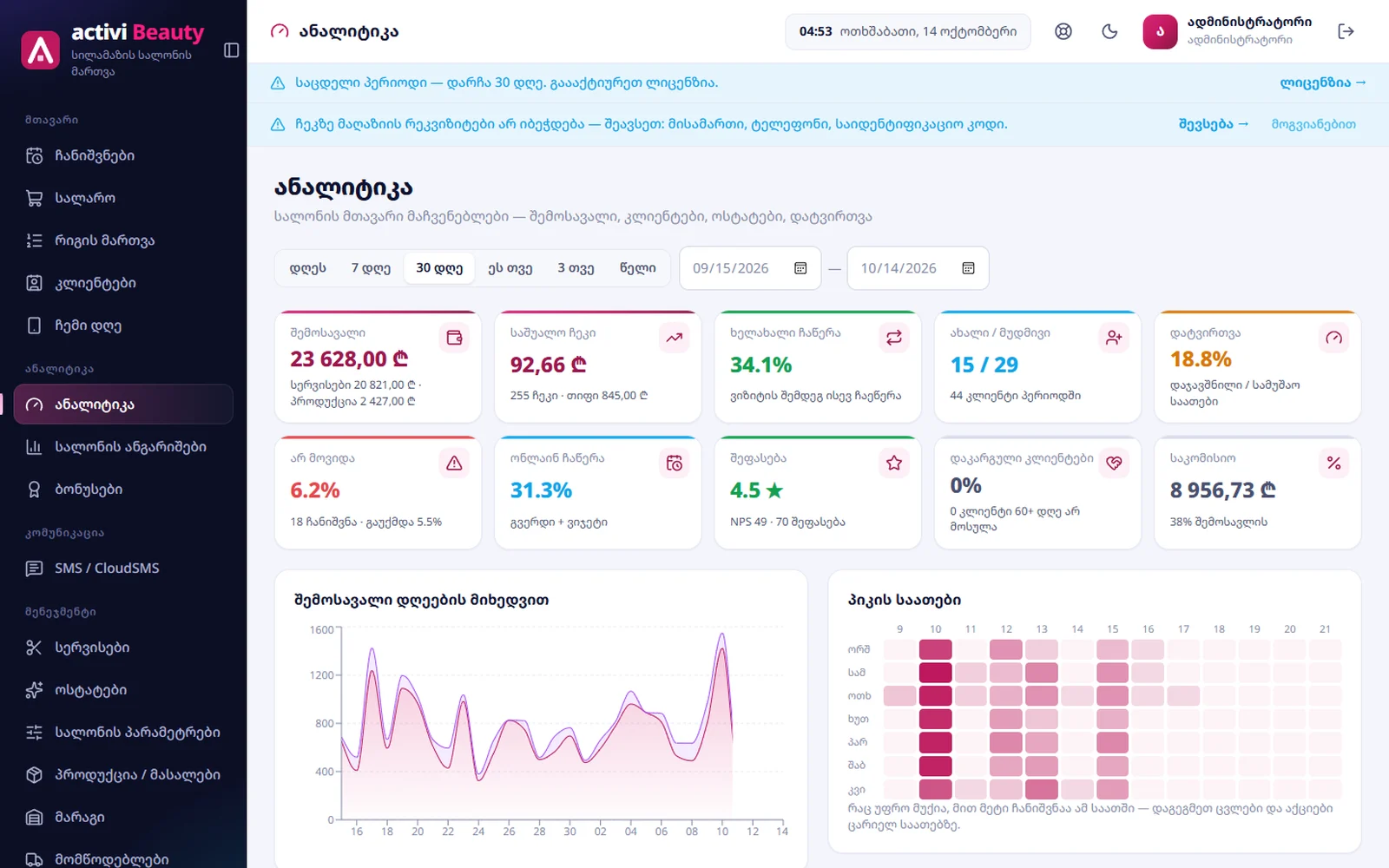Image resolution: width=1389 pixels, height=868 pixels.
Task: Switch the period to დღეს
Action: tap(308, 268)
